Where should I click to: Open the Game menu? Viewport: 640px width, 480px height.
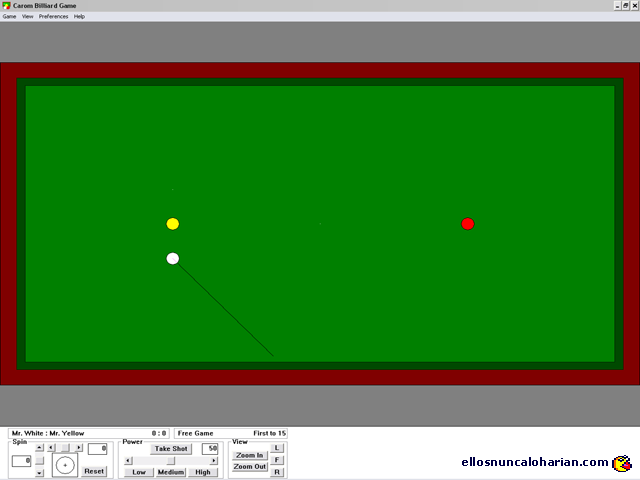pos(9,16)
